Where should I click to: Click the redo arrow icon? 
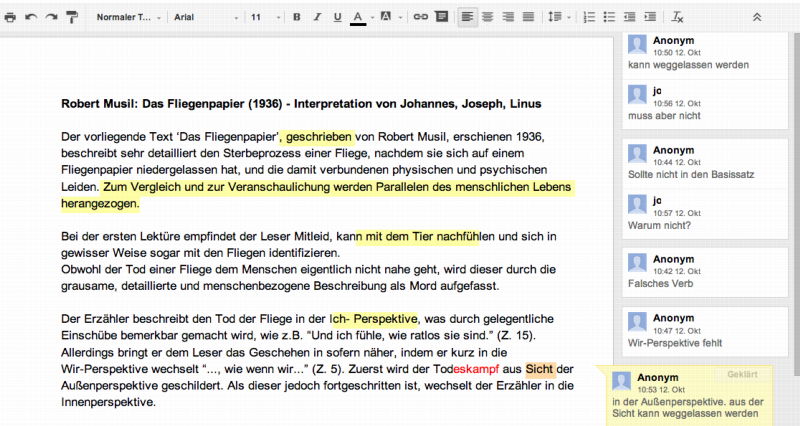tap(50, 17)
